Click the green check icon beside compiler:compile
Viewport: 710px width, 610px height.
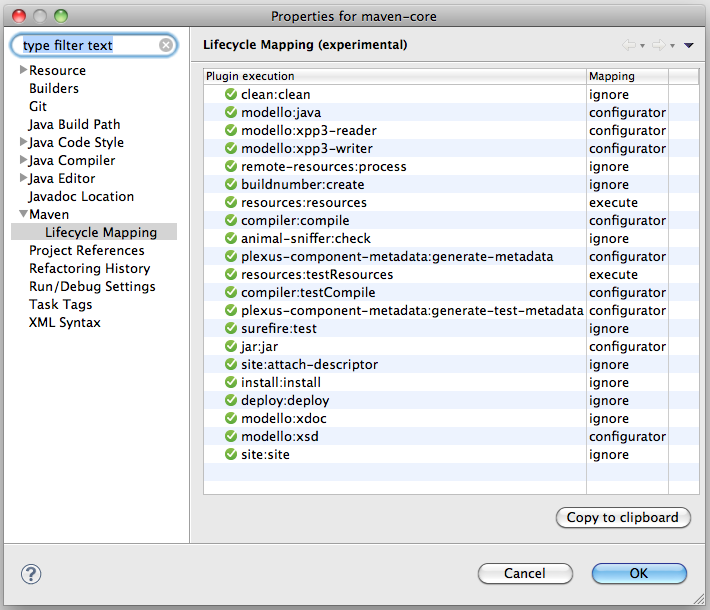tap(231, 221)
